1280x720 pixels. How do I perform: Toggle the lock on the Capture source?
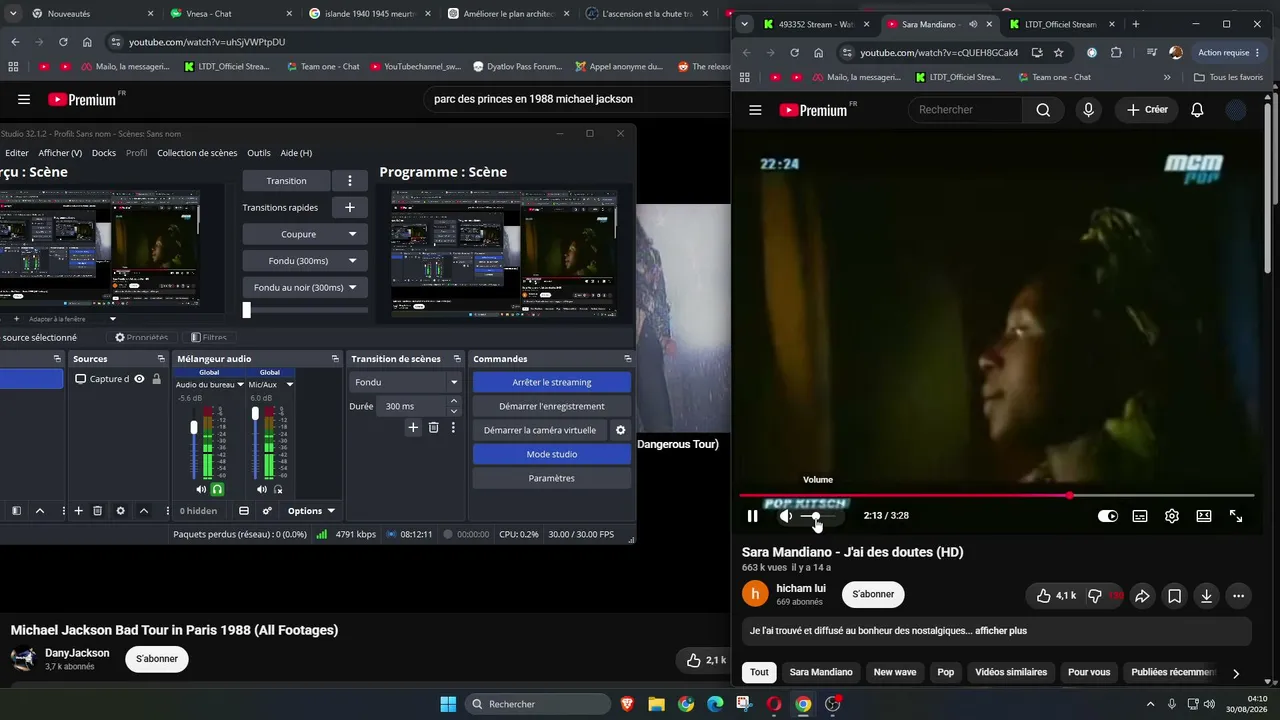click(156, 379)
